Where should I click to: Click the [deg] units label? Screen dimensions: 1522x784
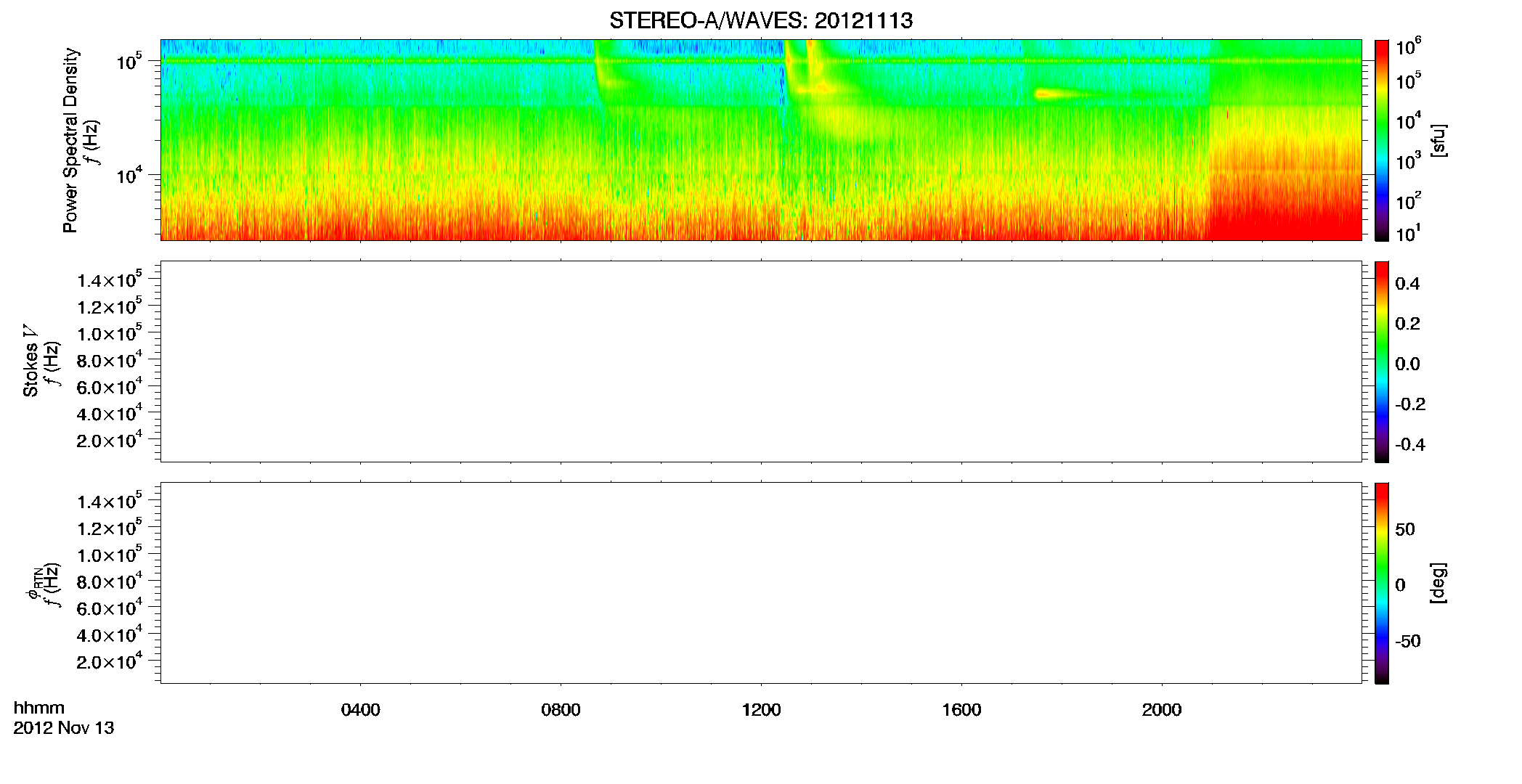click(x=1438, y=582)
